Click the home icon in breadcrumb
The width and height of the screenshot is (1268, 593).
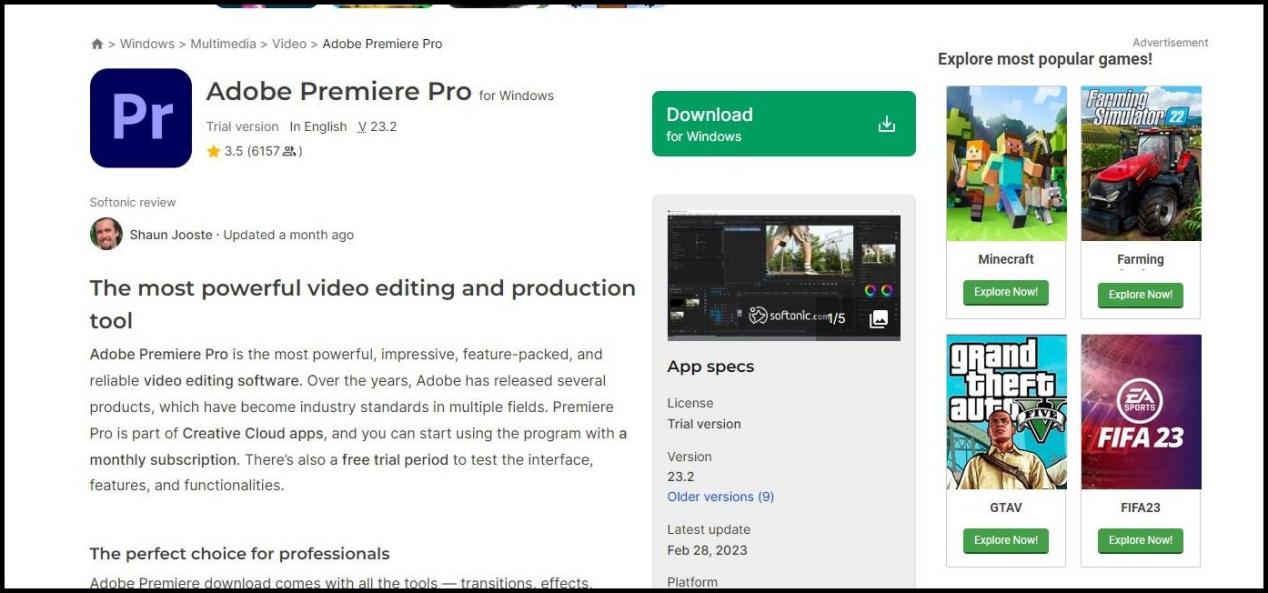(x=97, y=44)
